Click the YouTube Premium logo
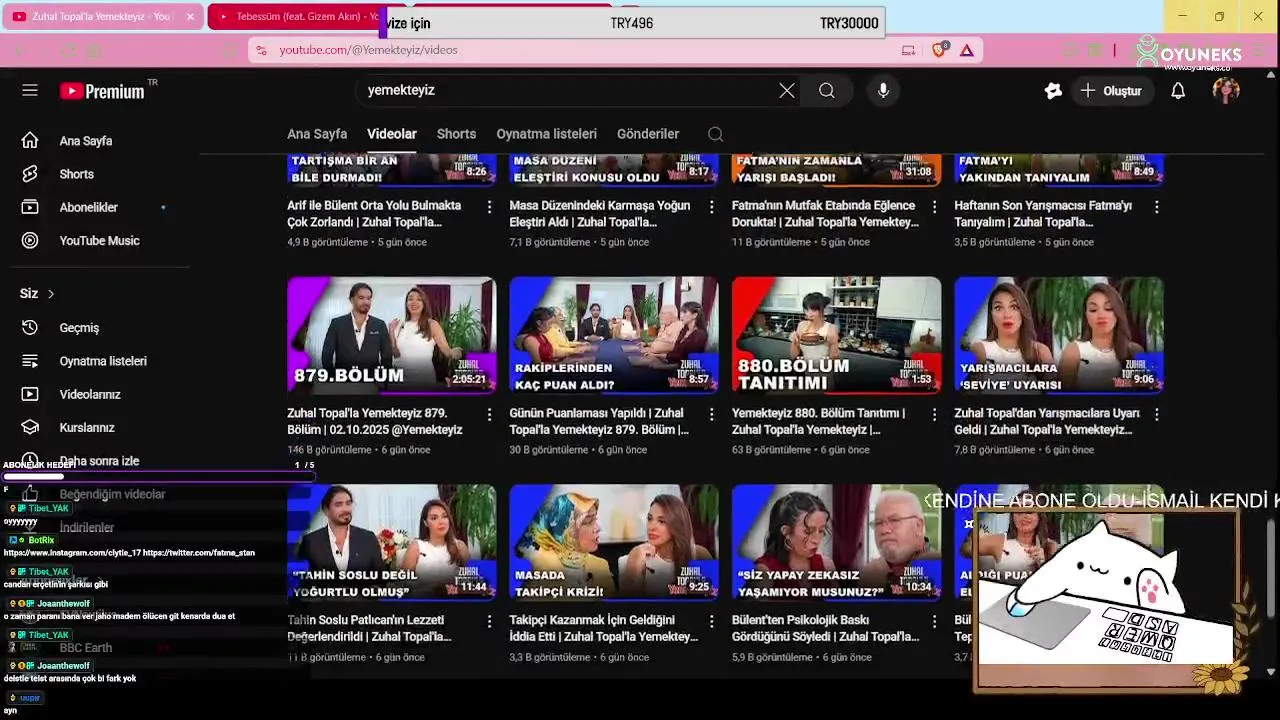The height and width of the screenshot is (720, 1280). (x=102, y=91)
